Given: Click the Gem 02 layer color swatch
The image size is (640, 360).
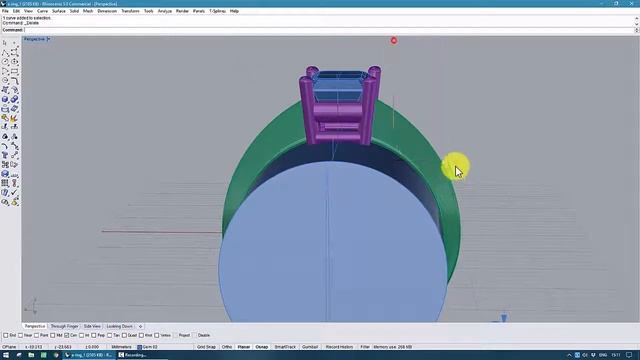Looking at the screenshot, I should tap(139, 347).
